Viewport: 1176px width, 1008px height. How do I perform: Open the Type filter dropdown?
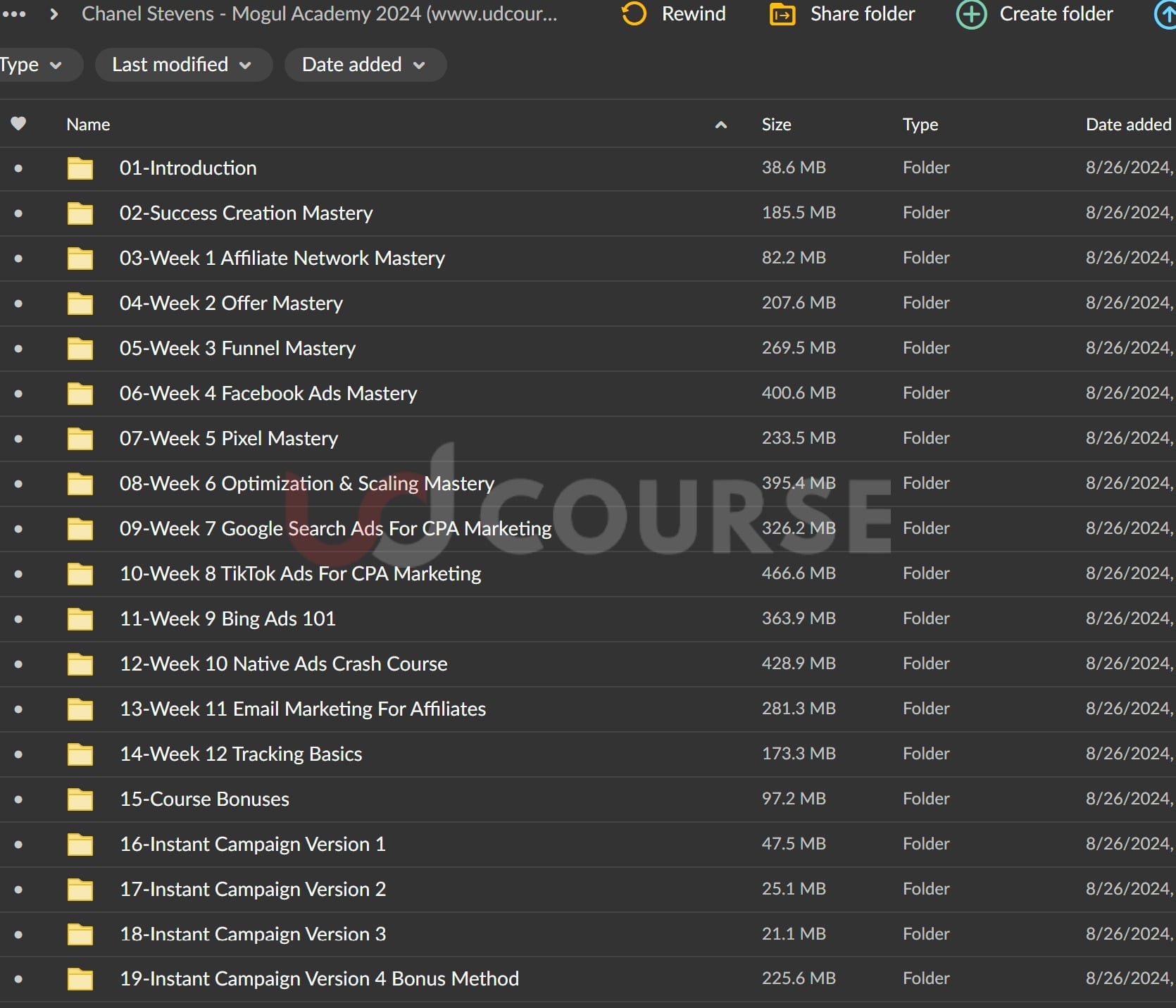(31, 65)
